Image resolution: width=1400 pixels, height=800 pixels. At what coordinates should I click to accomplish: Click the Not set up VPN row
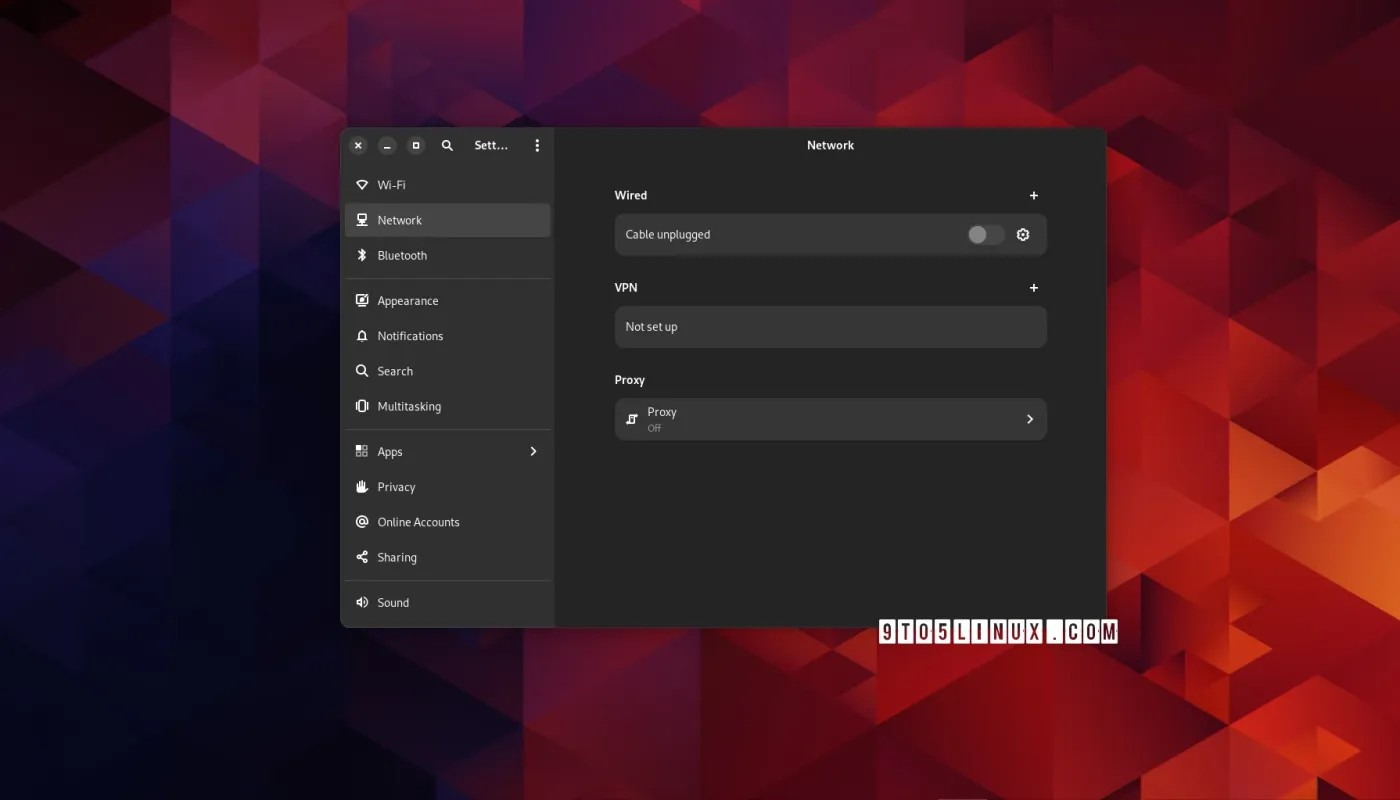(x=830, y=326)
